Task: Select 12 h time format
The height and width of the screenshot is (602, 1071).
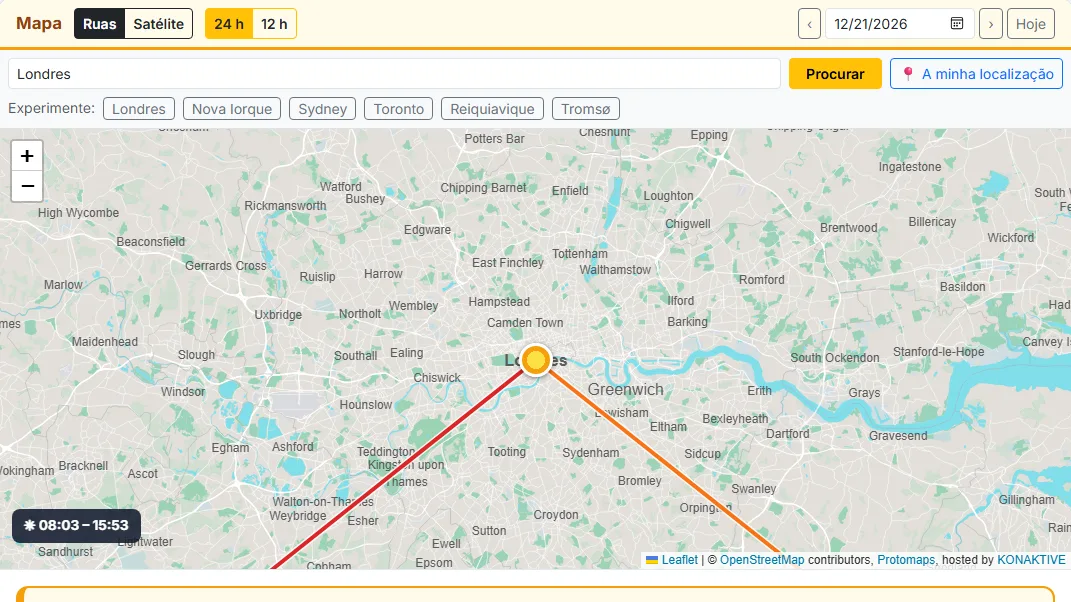Action: pos(274,24)
